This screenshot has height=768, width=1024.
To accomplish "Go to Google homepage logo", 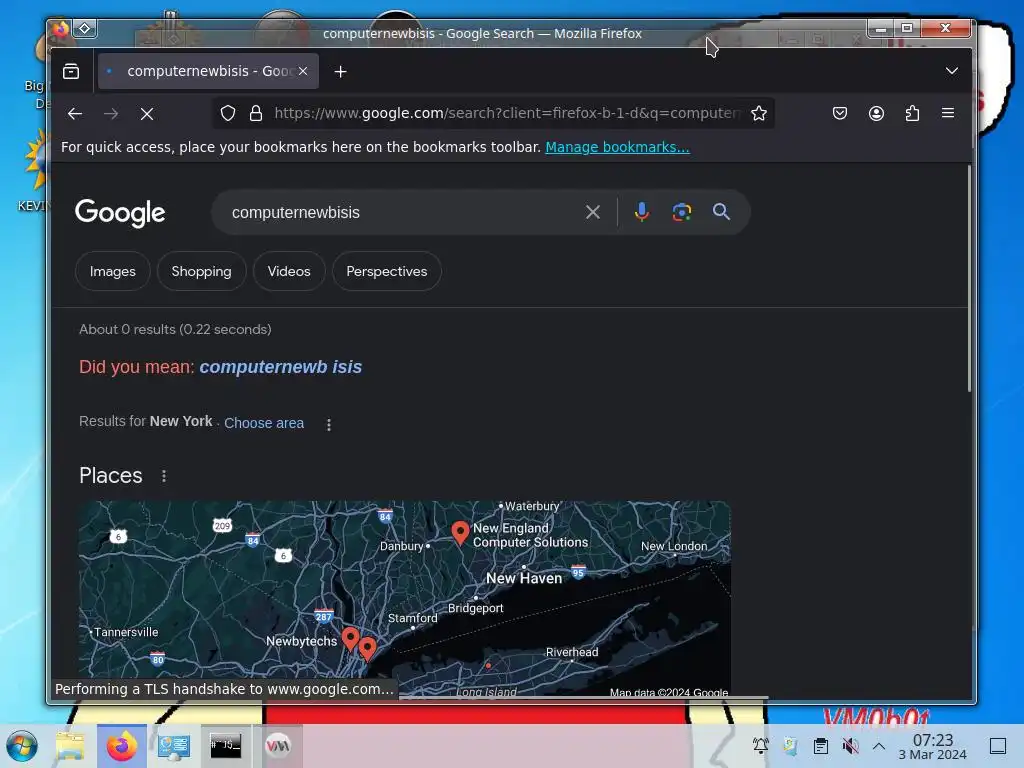I will (x=120, y=213).
